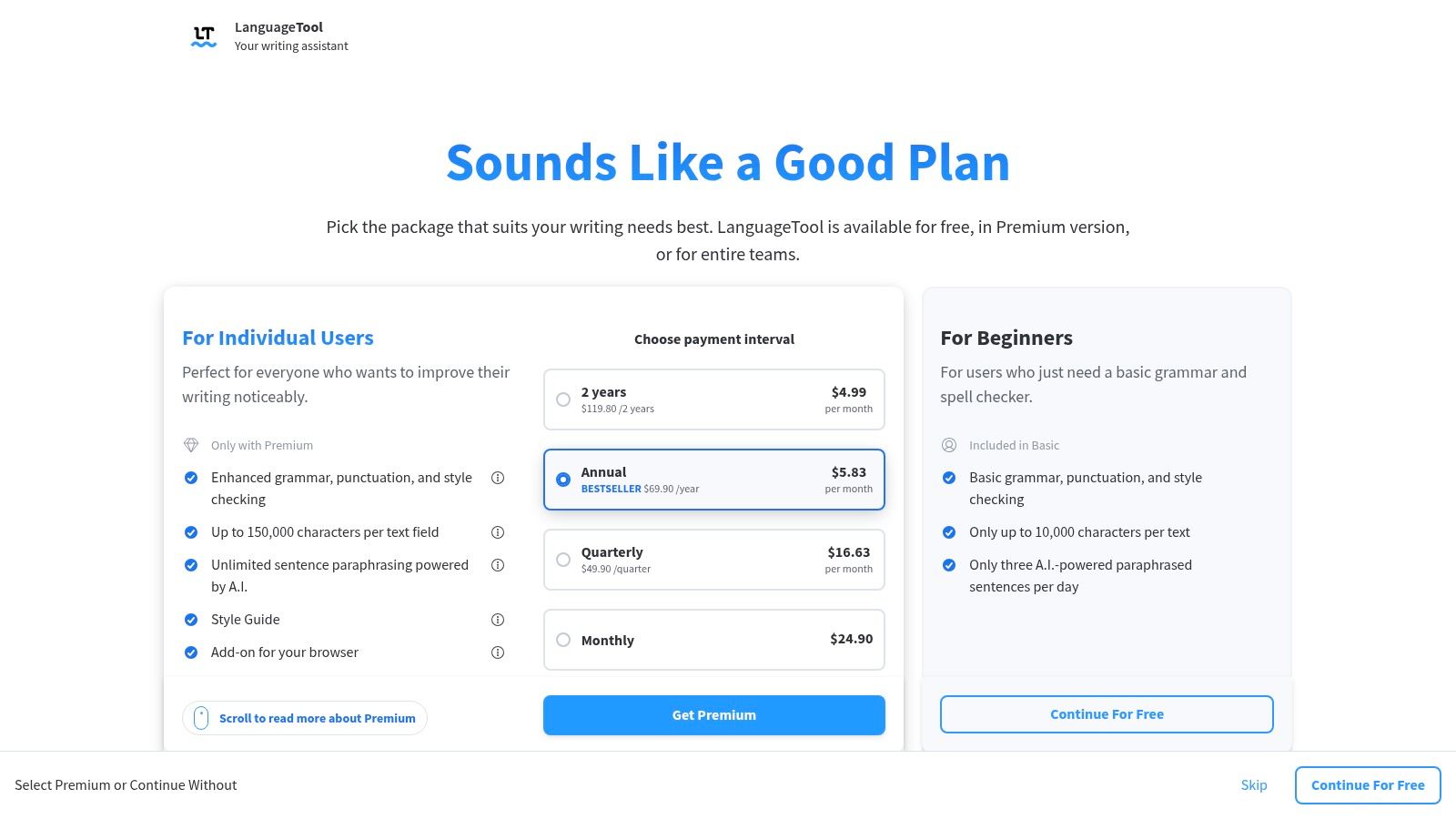Click info icon for browser Add-on
This screenshot has width=1456, height=819.
[498, 652]
